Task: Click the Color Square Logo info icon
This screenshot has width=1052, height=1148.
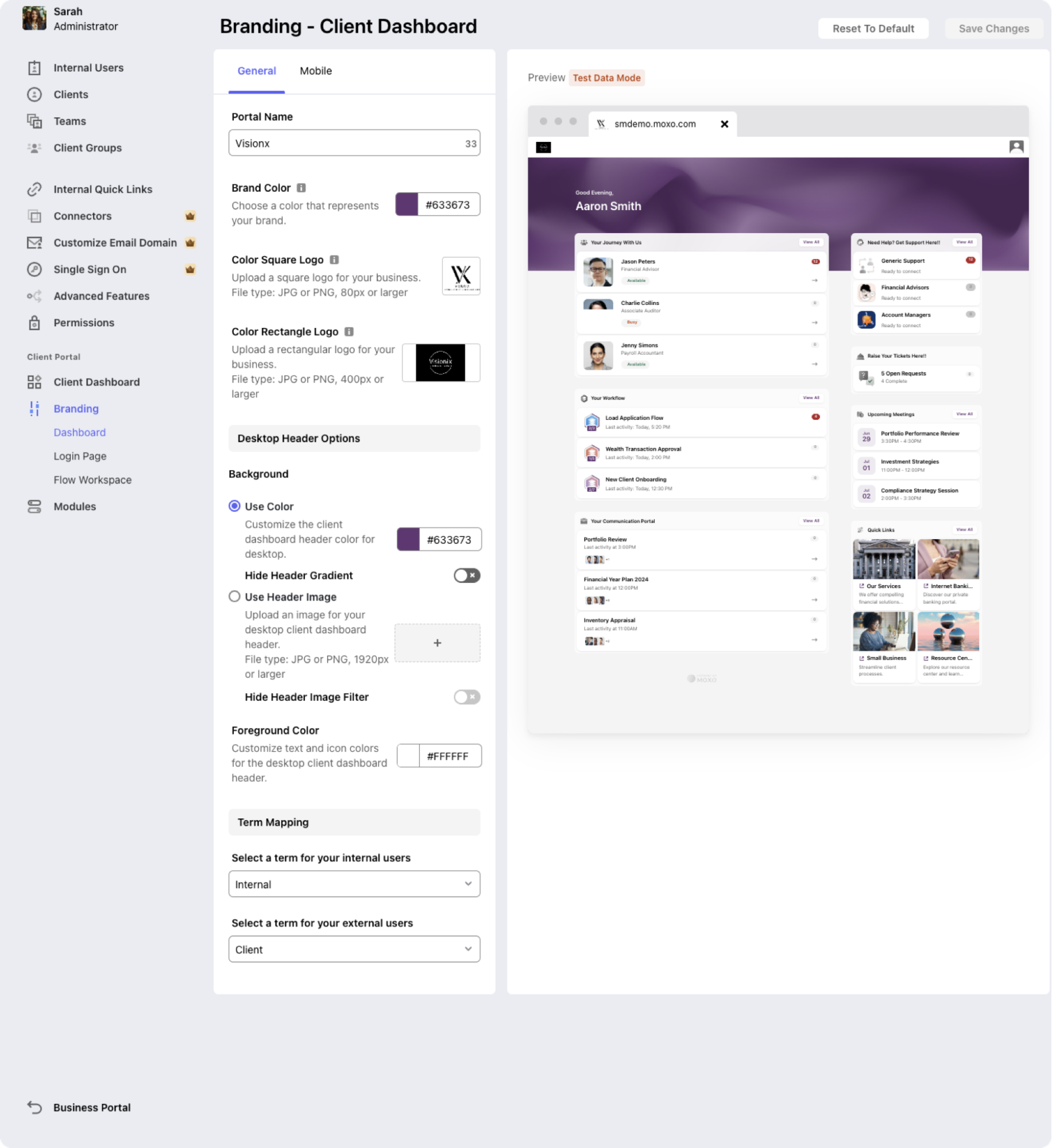Action: [335, 260]
